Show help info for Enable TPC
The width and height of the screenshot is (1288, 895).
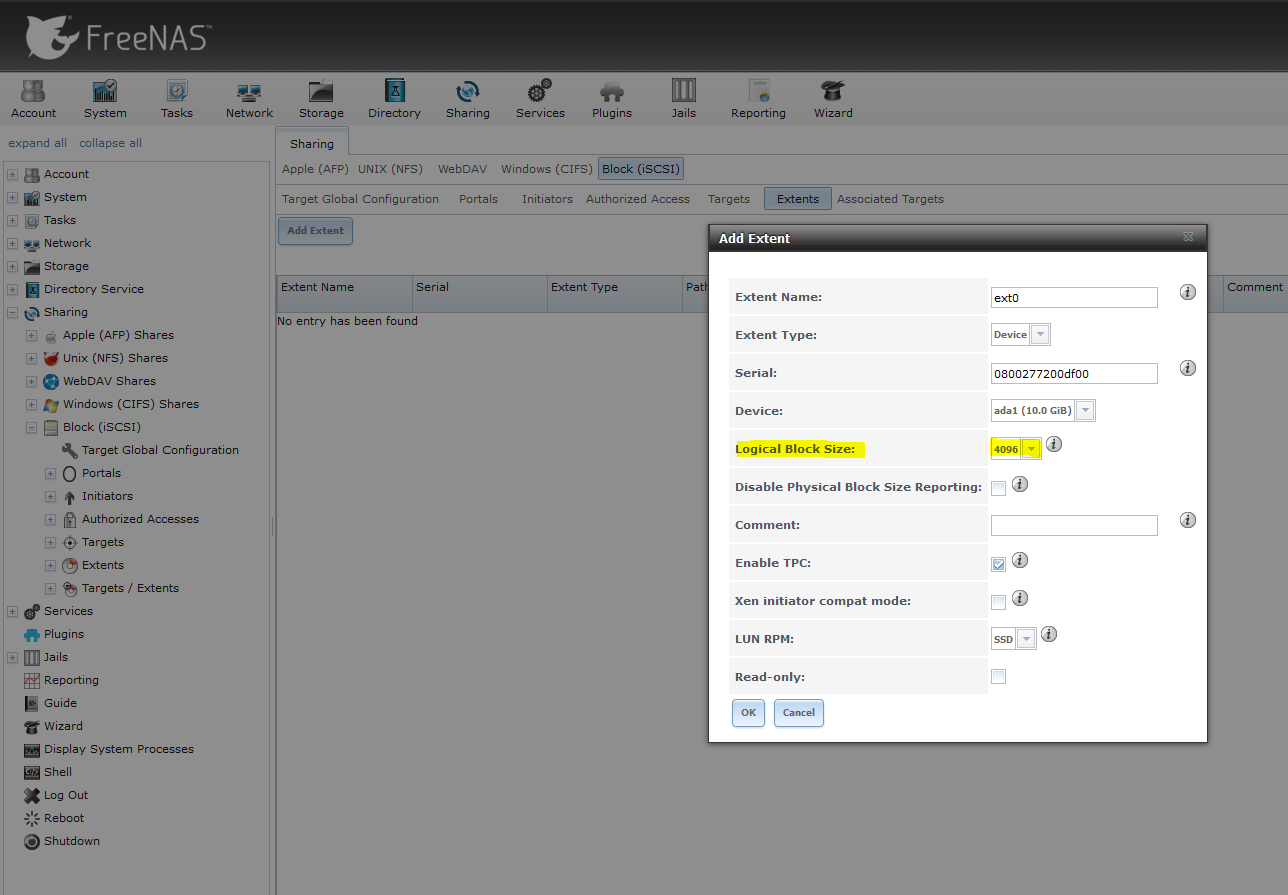point(1020,560)
